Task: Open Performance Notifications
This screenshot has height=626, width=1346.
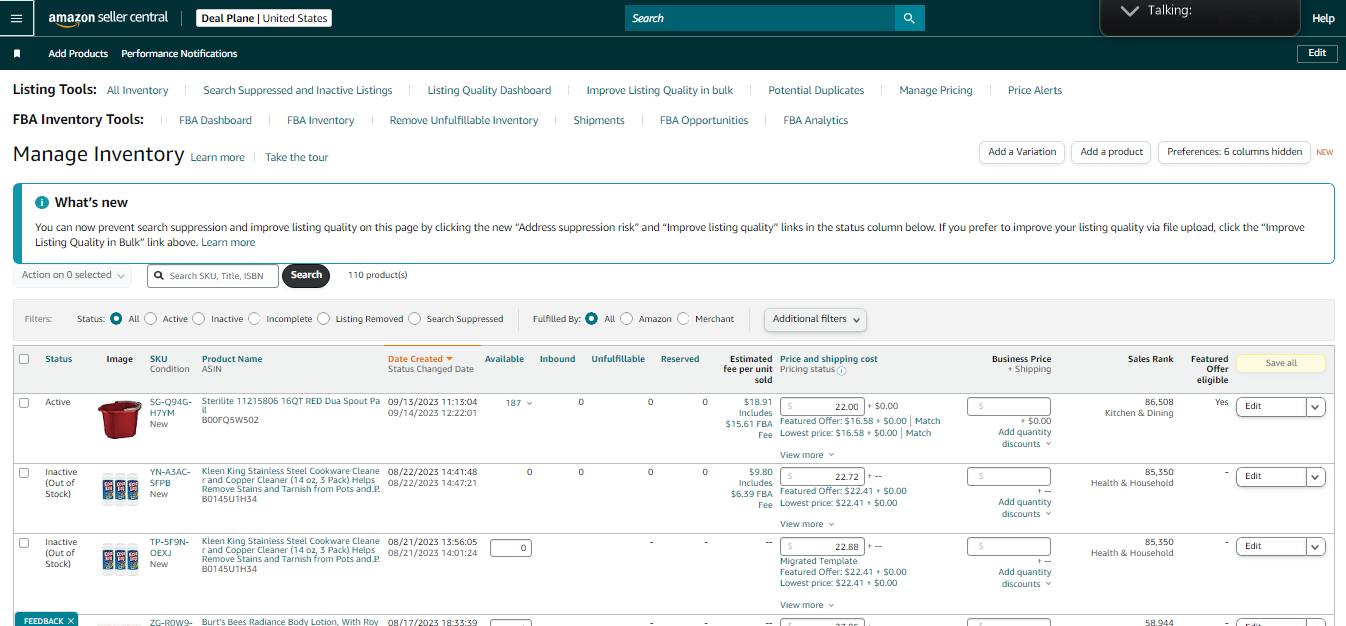Action: tap(179, 53)
